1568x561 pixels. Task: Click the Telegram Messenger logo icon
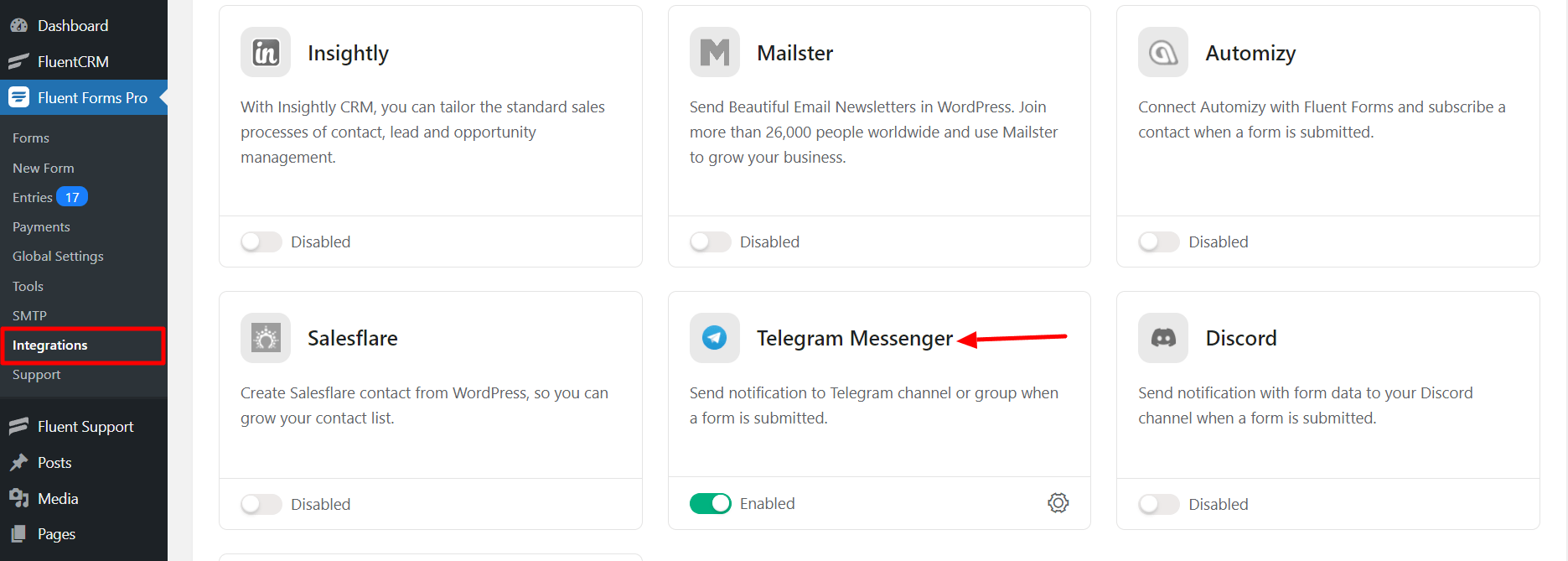[x=714, y=338]
